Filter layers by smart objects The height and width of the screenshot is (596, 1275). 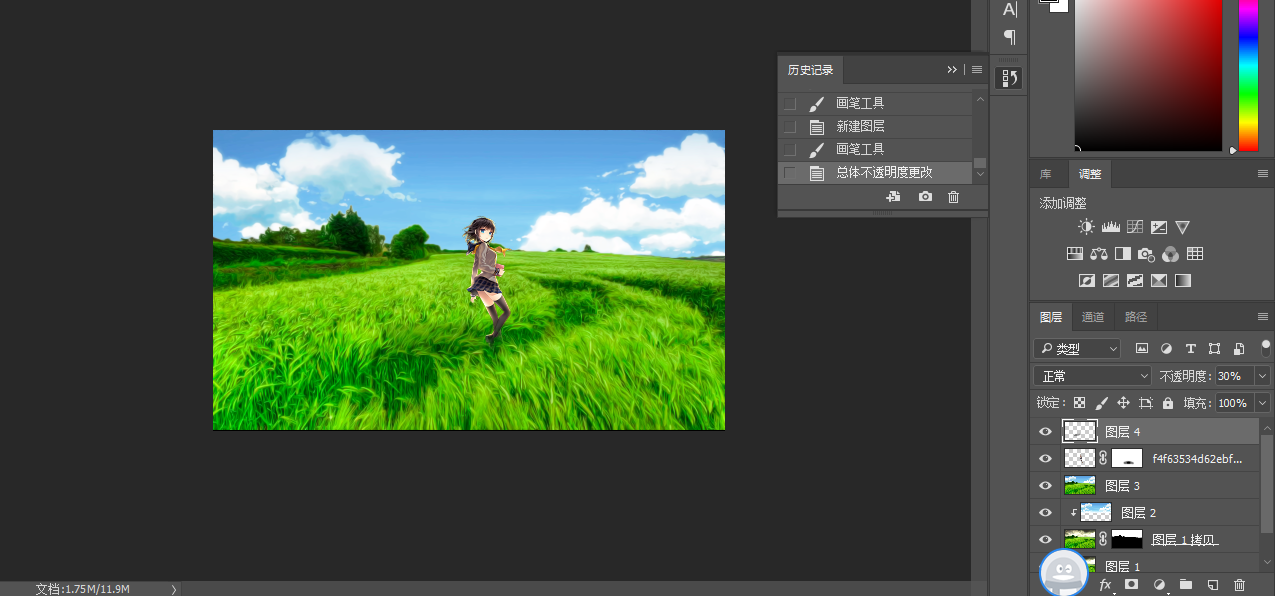[x=1239, y=349]
